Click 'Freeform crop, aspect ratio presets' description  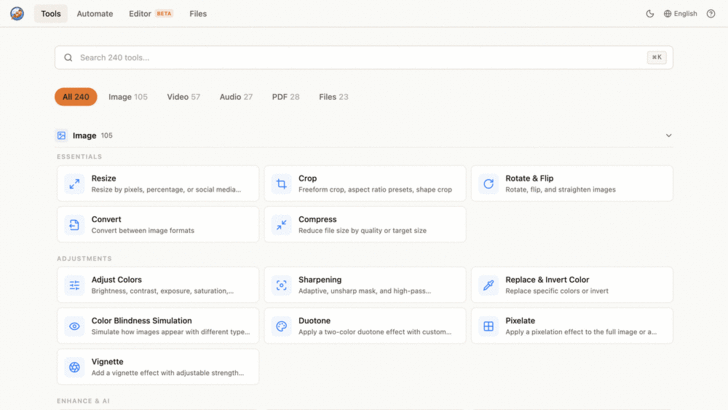tap(375, 189)
